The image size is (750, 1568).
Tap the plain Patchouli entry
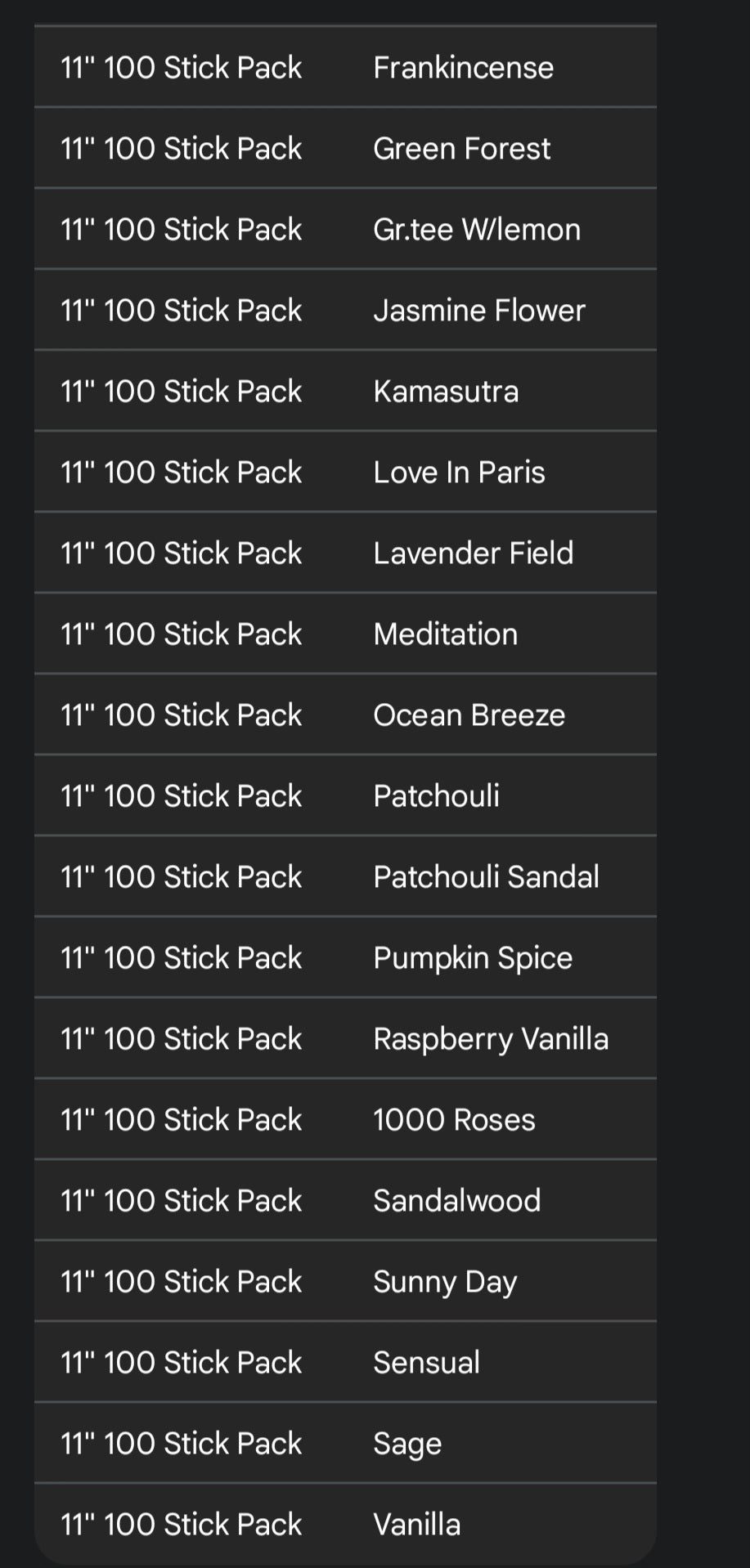tap(436, 796)
